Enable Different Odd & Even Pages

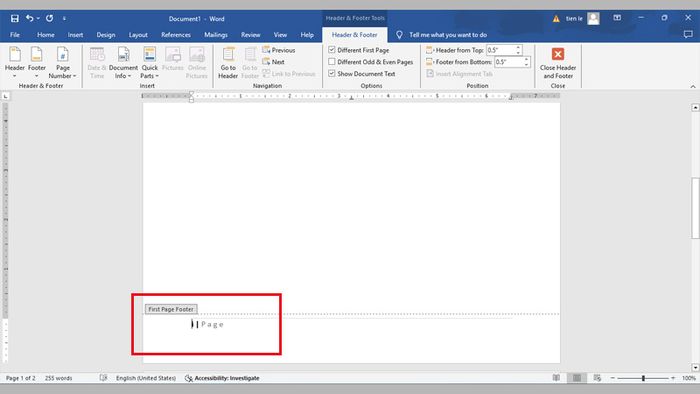tap(332, 62)
